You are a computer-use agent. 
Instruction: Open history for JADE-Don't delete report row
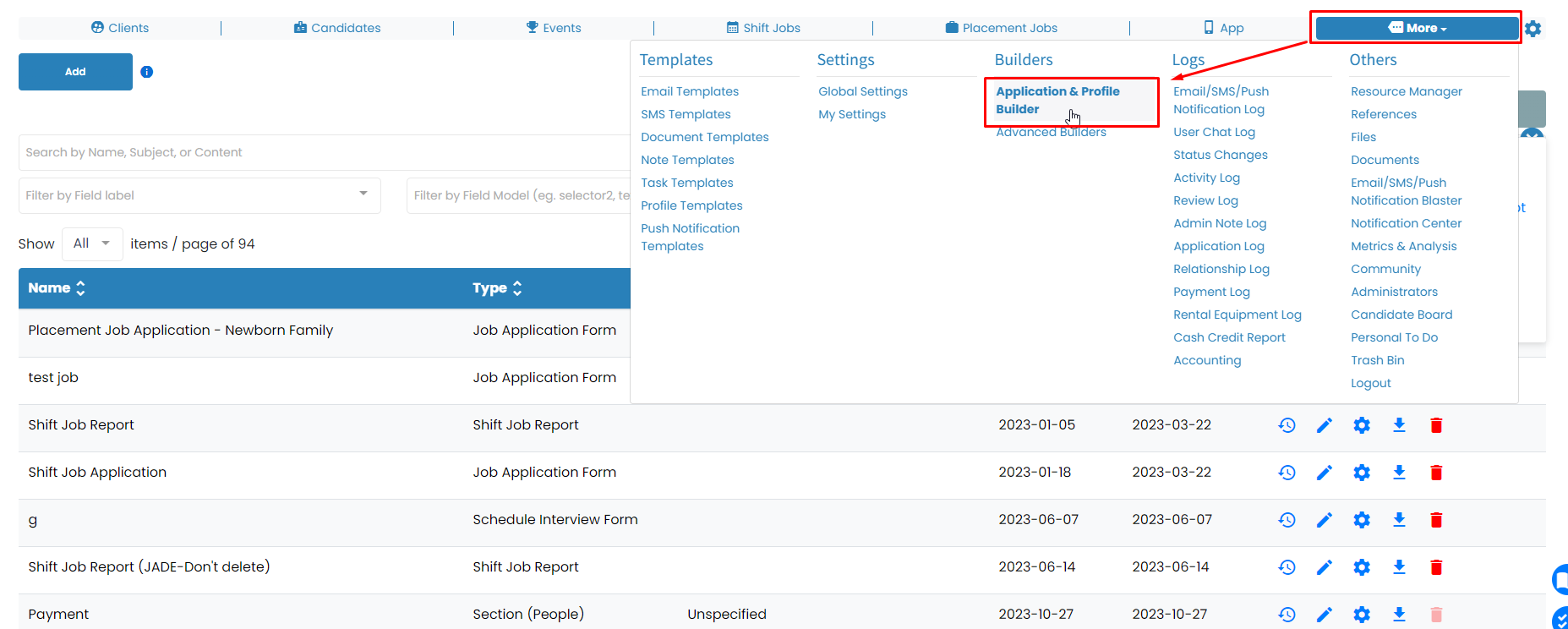point(1287,567)
